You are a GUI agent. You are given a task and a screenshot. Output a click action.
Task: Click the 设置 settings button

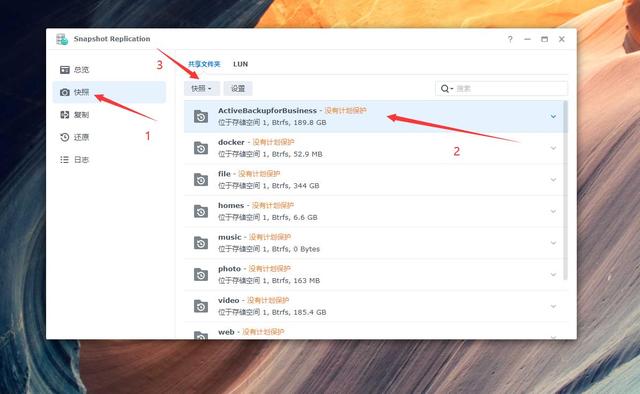click(x=238, y=89)
